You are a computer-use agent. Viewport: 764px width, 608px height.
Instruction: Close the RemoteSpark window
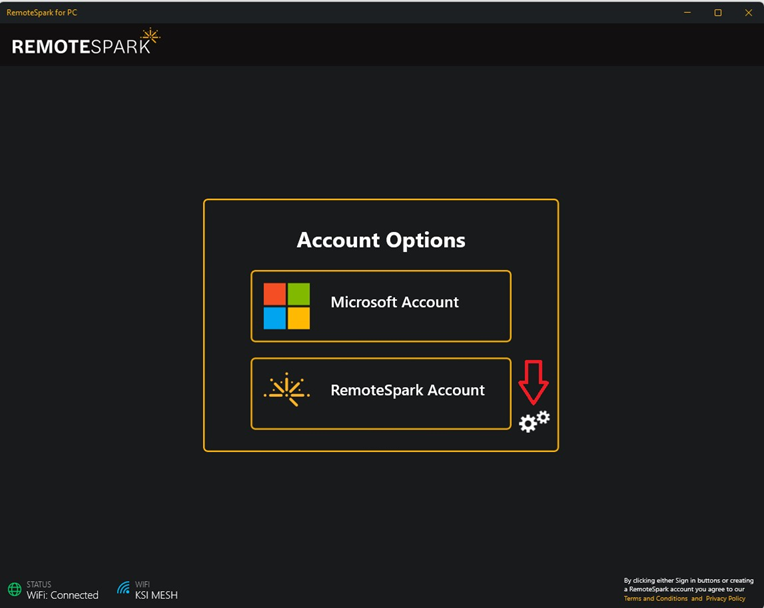[748, 13]
